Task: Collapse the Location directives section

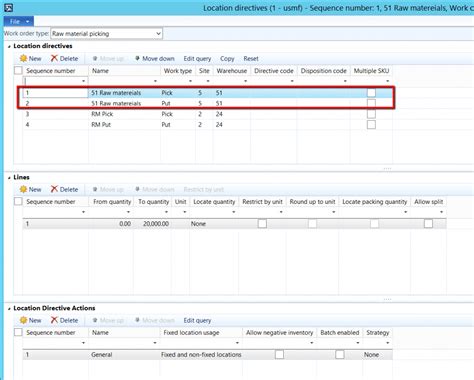Action: pos(9,47)
